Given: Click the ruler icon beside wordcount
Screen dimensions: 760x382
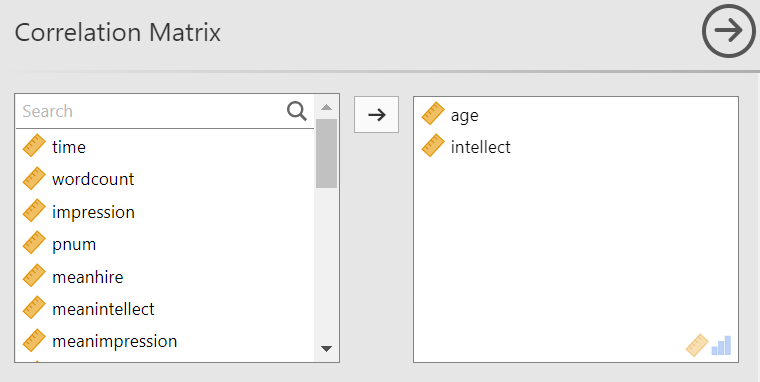Looking at the screenshot, I should pyautogui.click(x=34, y=178).
